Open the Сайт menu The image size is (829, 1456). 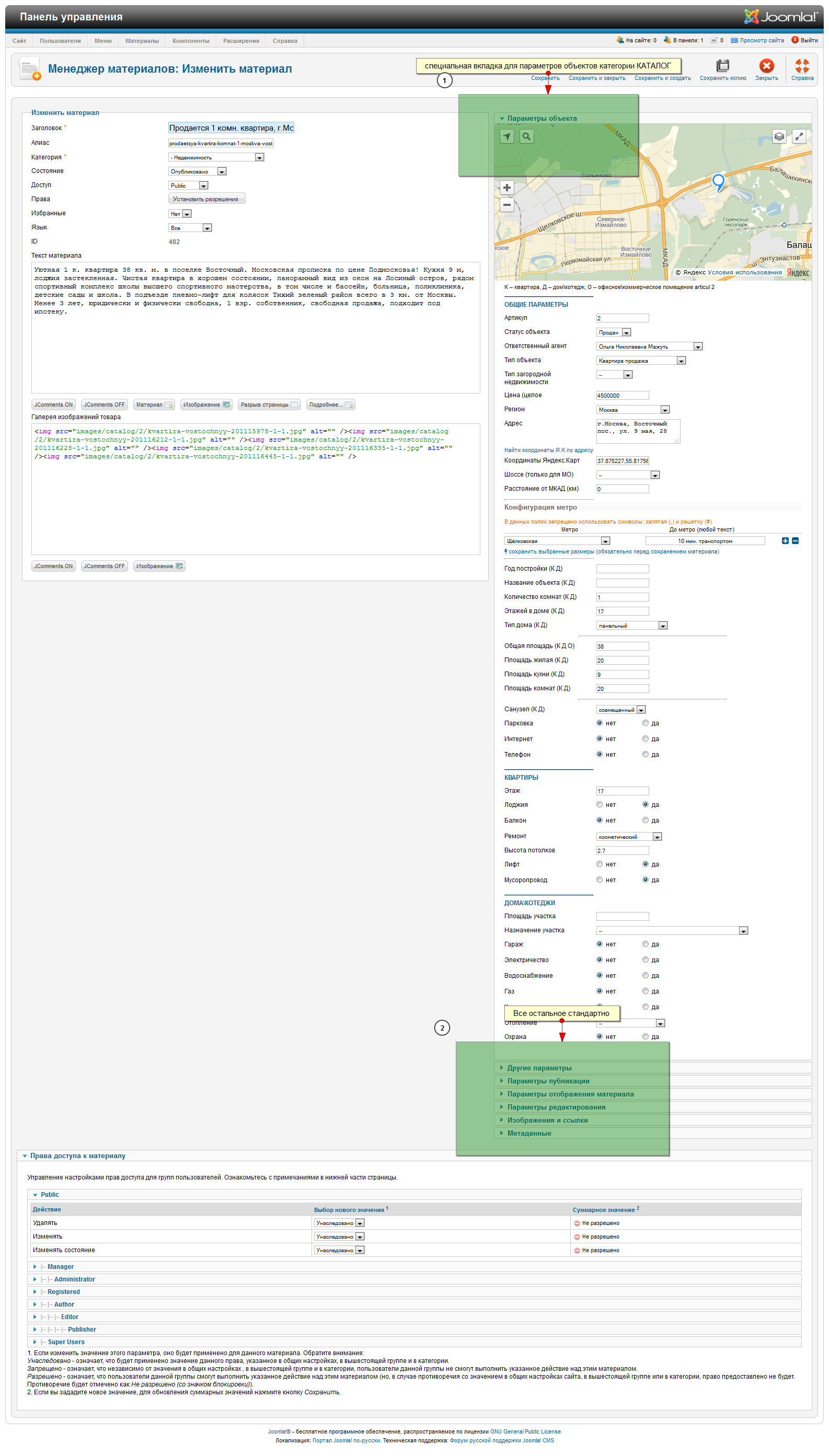[x=19, y=41]
